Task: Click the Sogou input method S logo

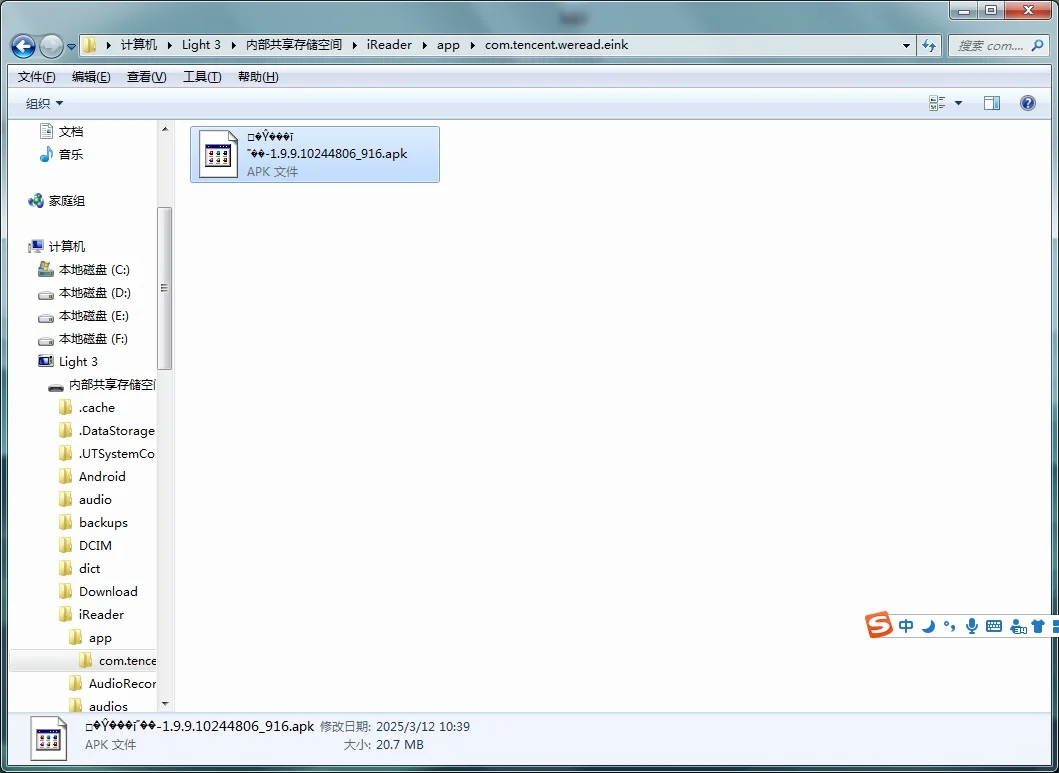Action: click(x=879, y=626)
